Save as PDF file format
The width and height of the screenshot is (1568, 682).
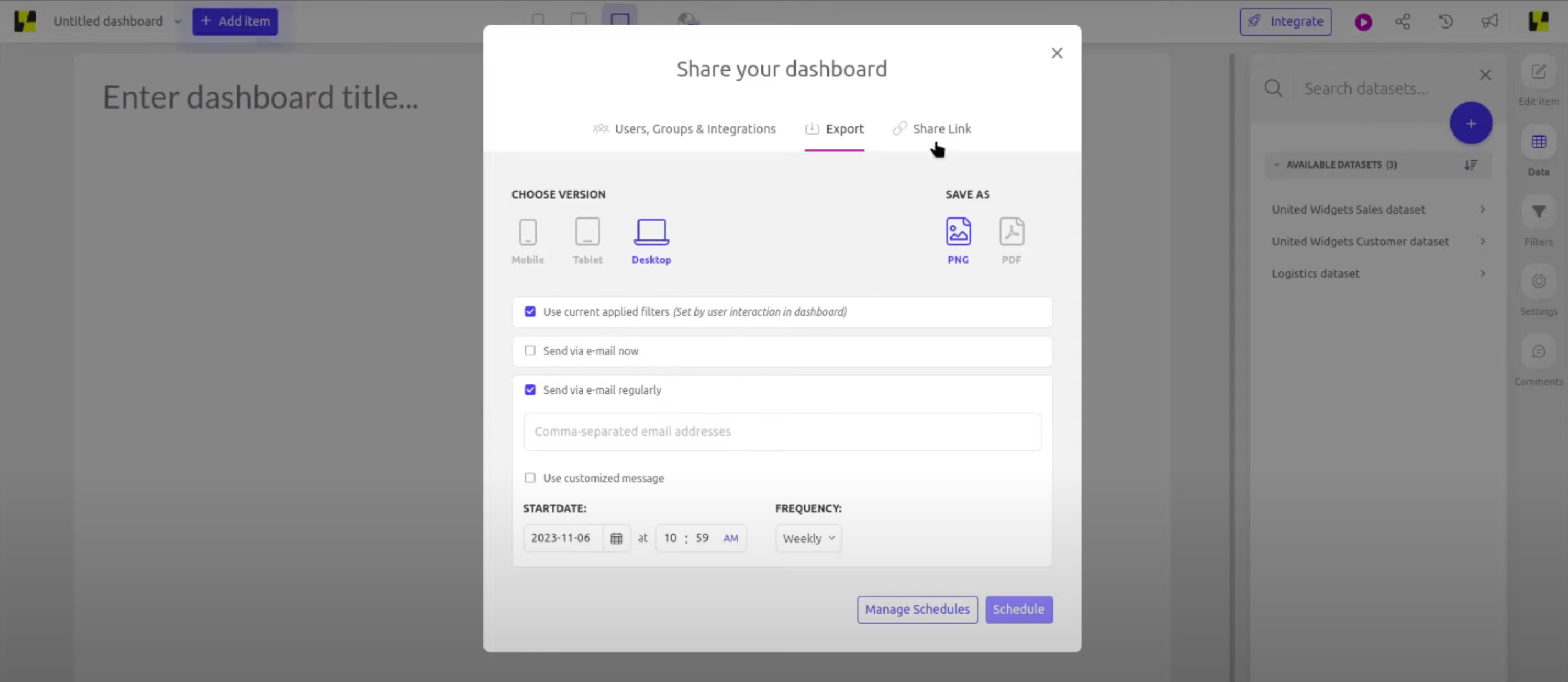coord(1011,232)
